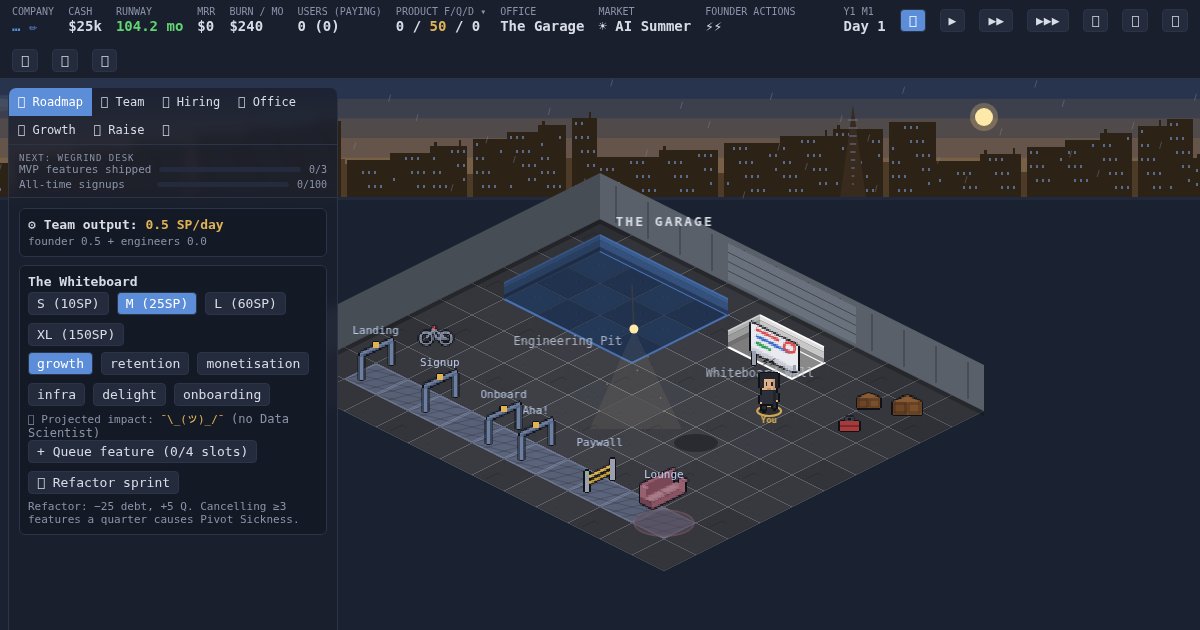Choose the infra feature category

pos(56,394)
